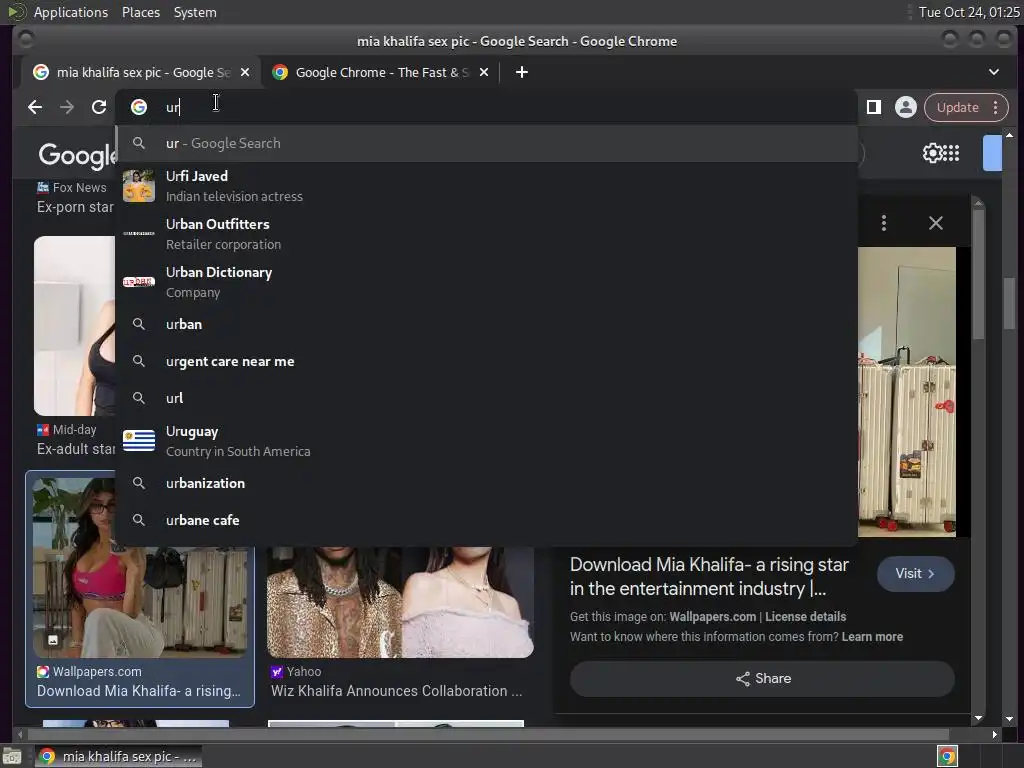Click the Share button
The height and width of the screenshot is (768, 1024).
[762, 679]
